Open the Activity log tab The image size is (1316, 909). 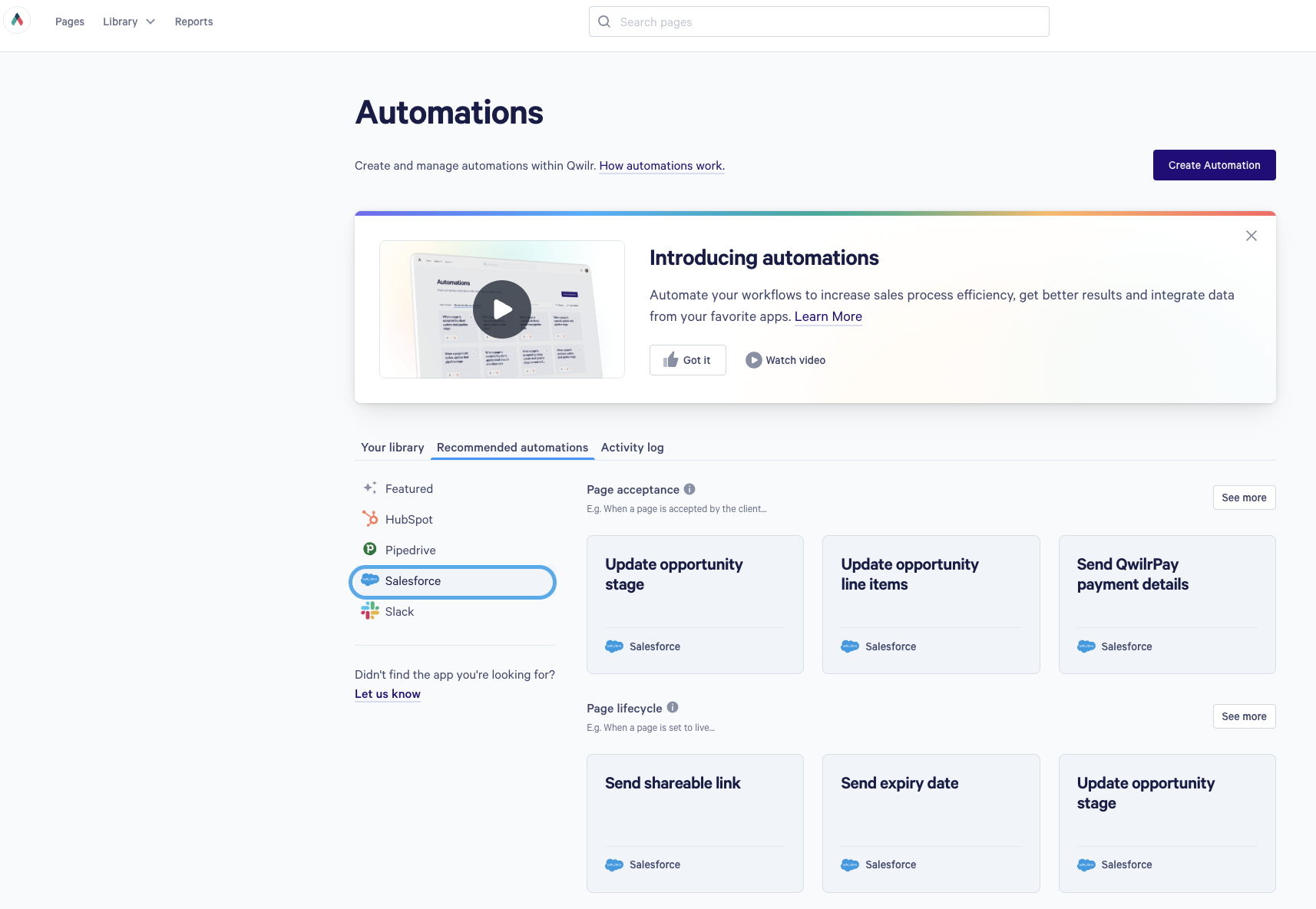pos(633,448)
